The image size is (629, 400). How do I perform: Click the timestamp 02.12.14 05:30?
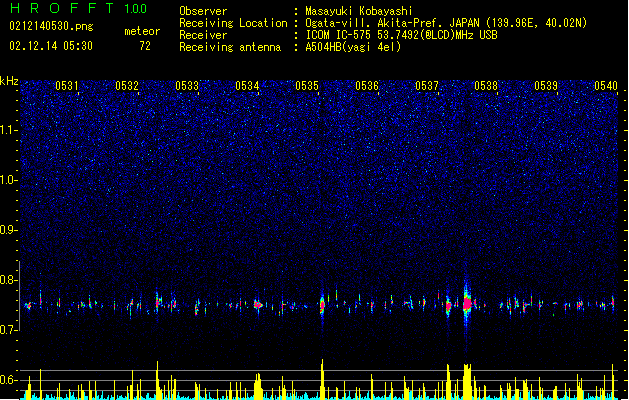pos(51,46)
